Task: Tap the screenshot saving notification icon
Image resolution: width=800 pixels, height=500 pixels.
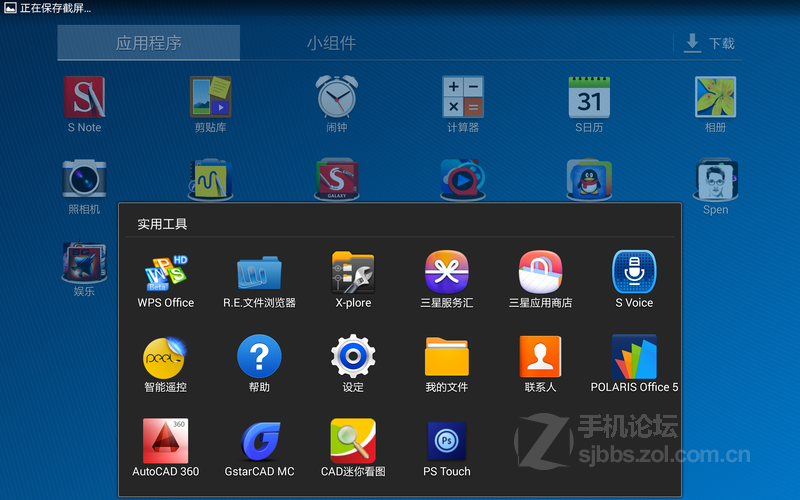Action: [x=10, y=8]
